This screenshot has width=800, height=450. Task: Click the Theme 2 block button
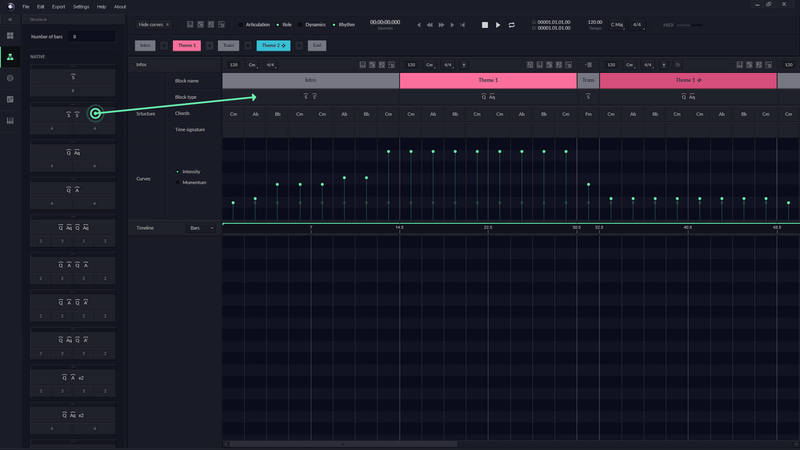273,46
